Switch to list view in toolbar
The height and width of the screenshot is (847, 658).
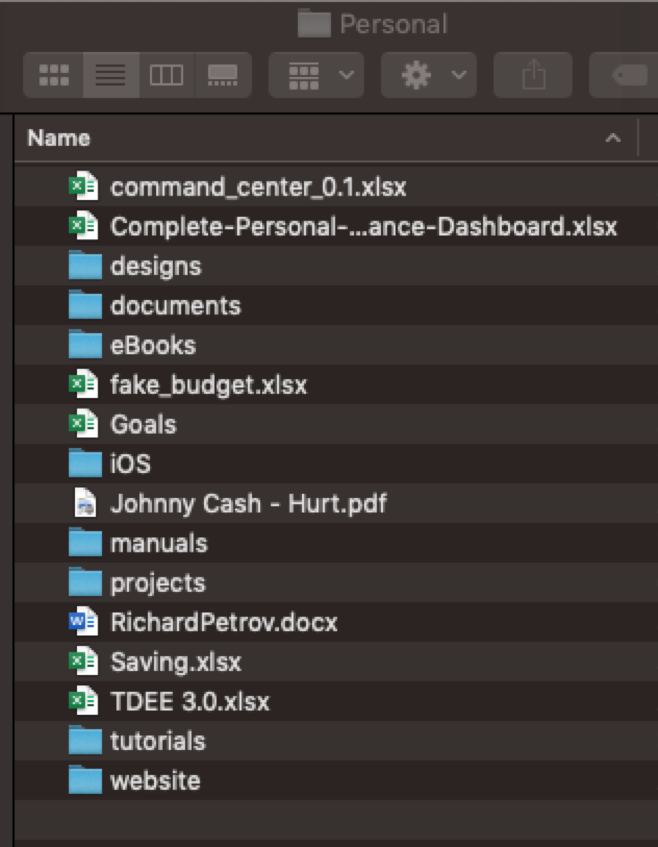111,75
